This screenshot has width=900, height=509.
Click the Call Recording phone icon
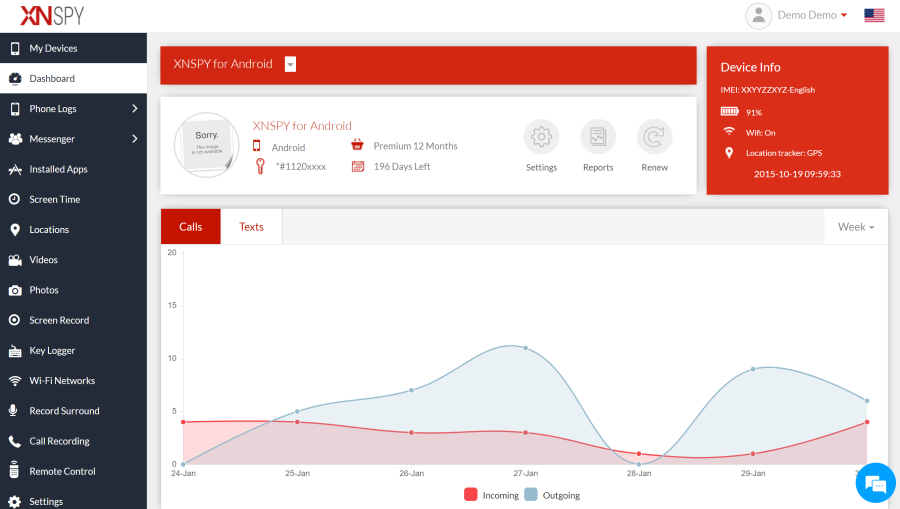point(15,441)
